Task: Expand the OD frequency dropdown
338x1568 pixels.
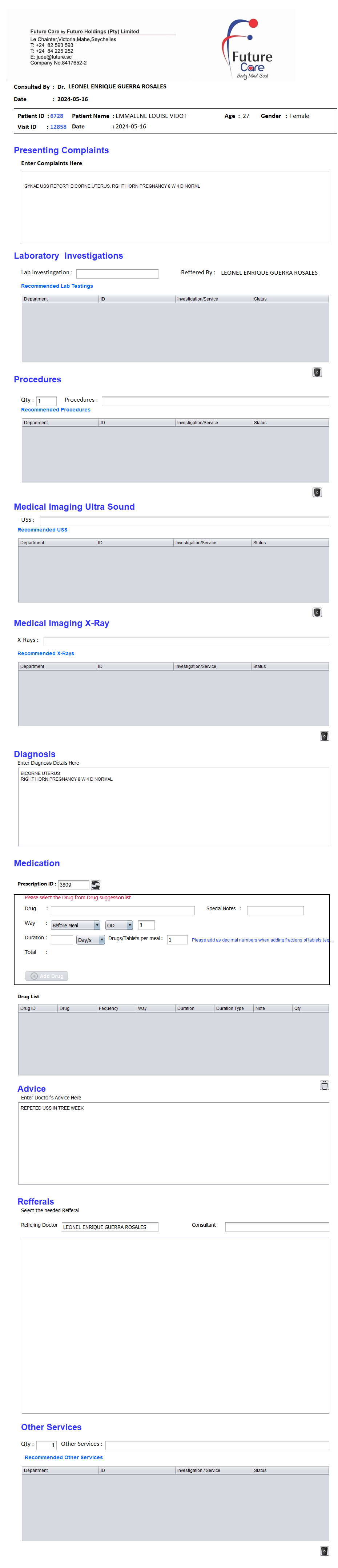Action: pos(129,924)
